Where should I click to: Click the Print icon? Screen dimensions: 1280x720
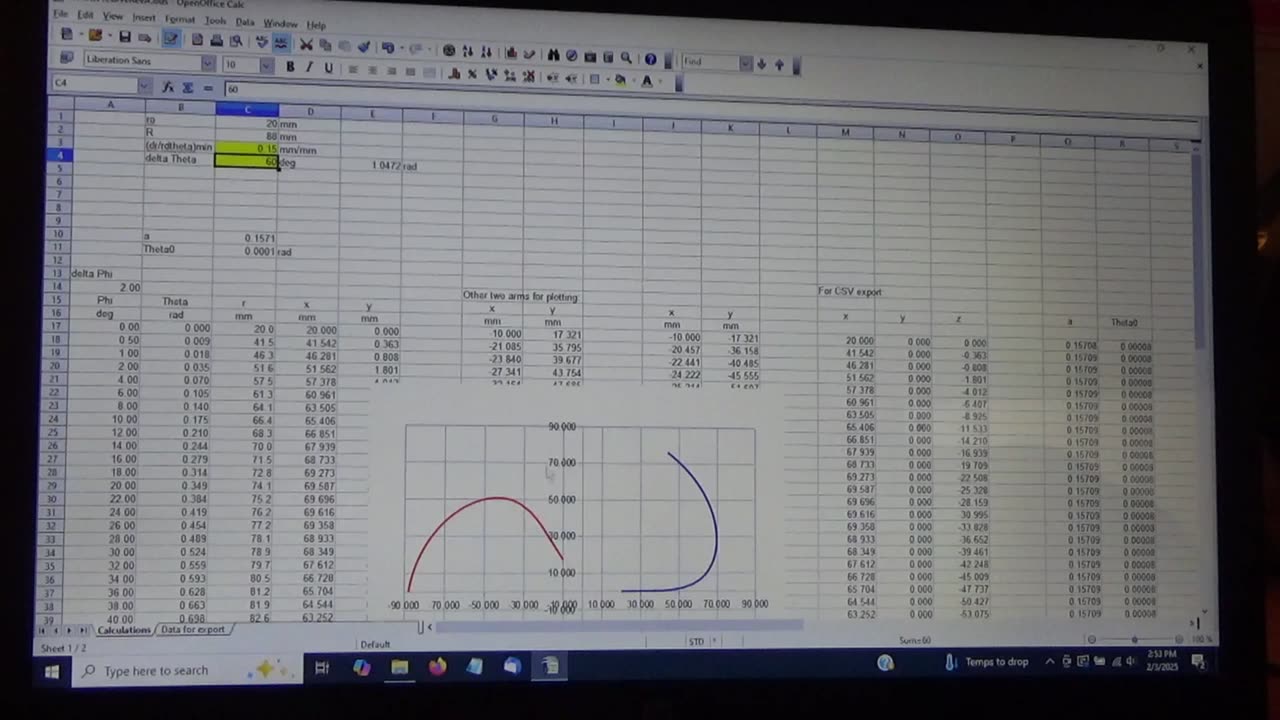coord(216,41)
